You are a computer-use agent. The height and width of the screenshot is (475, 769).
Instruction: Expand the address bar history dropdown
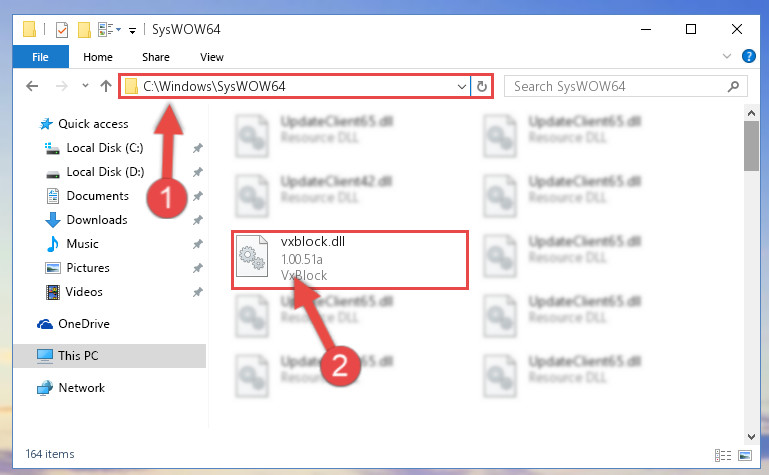(461, 87)
